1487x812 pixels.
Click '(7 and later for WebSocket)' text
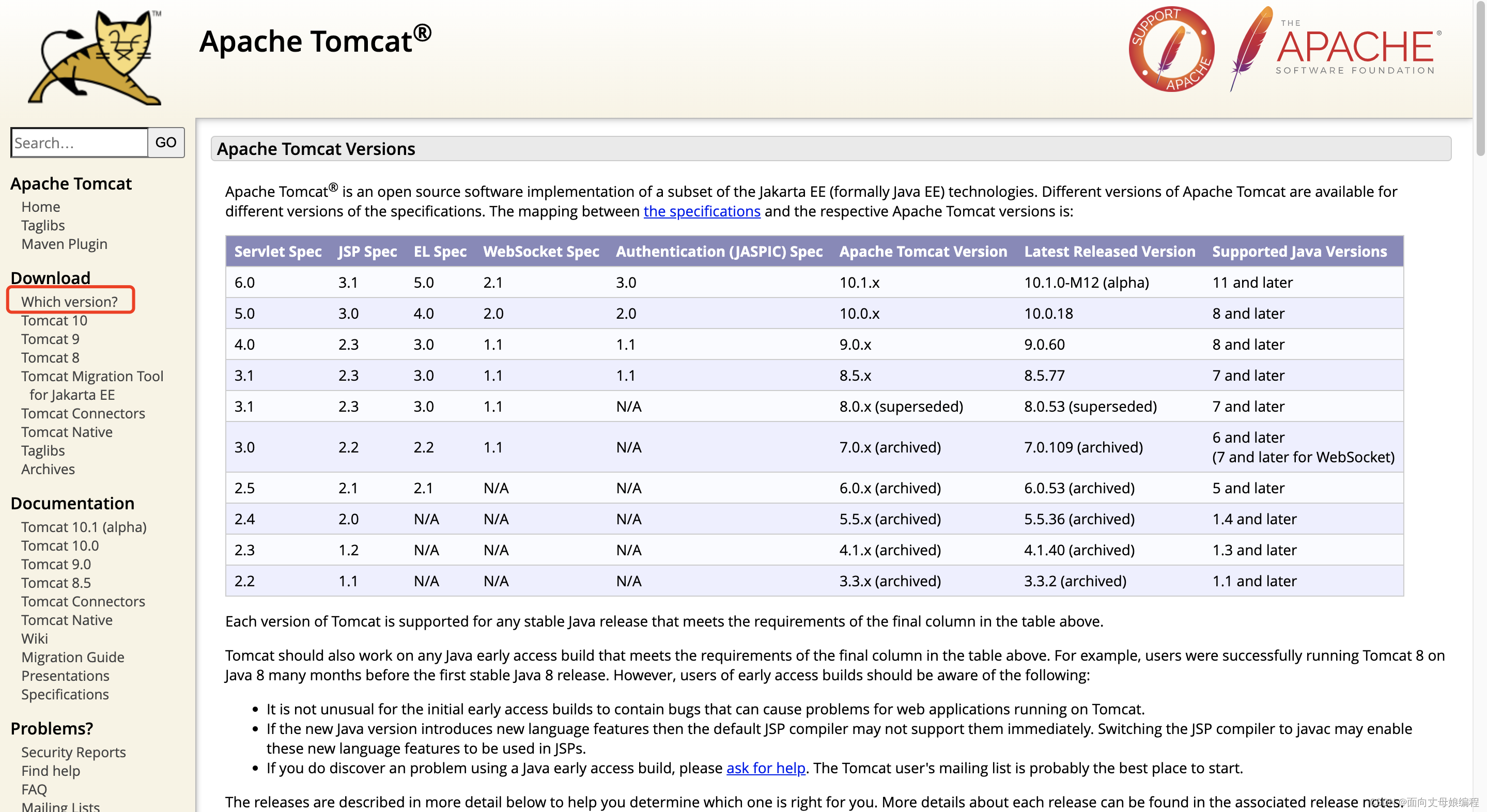click(x=1304, y=457)
